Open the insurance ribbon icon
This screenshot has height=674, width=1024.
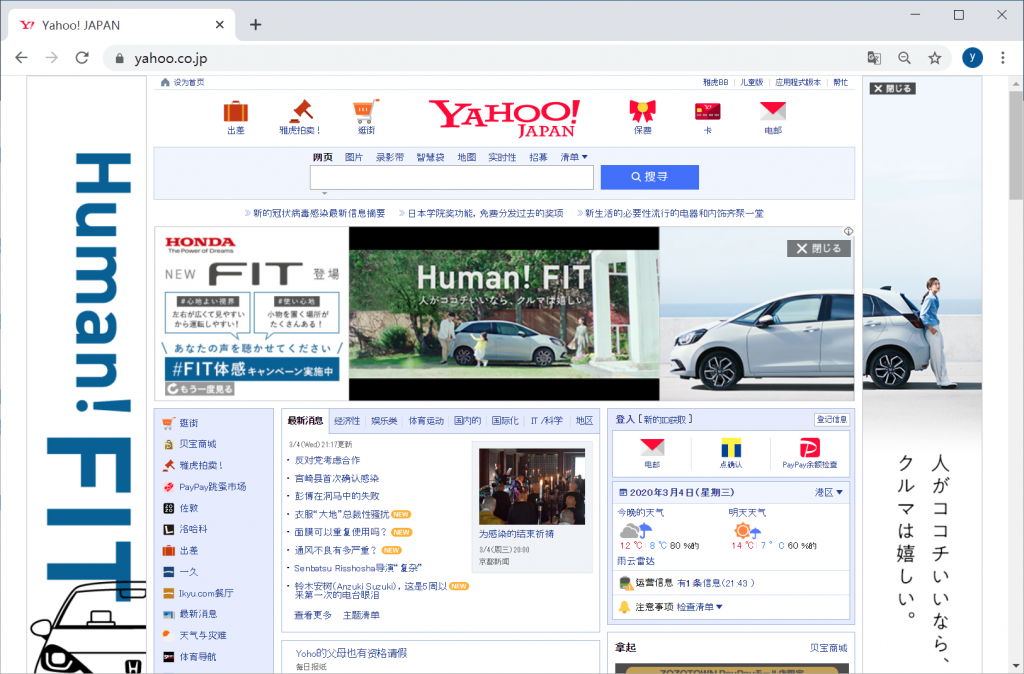click(x=642, y=111)
